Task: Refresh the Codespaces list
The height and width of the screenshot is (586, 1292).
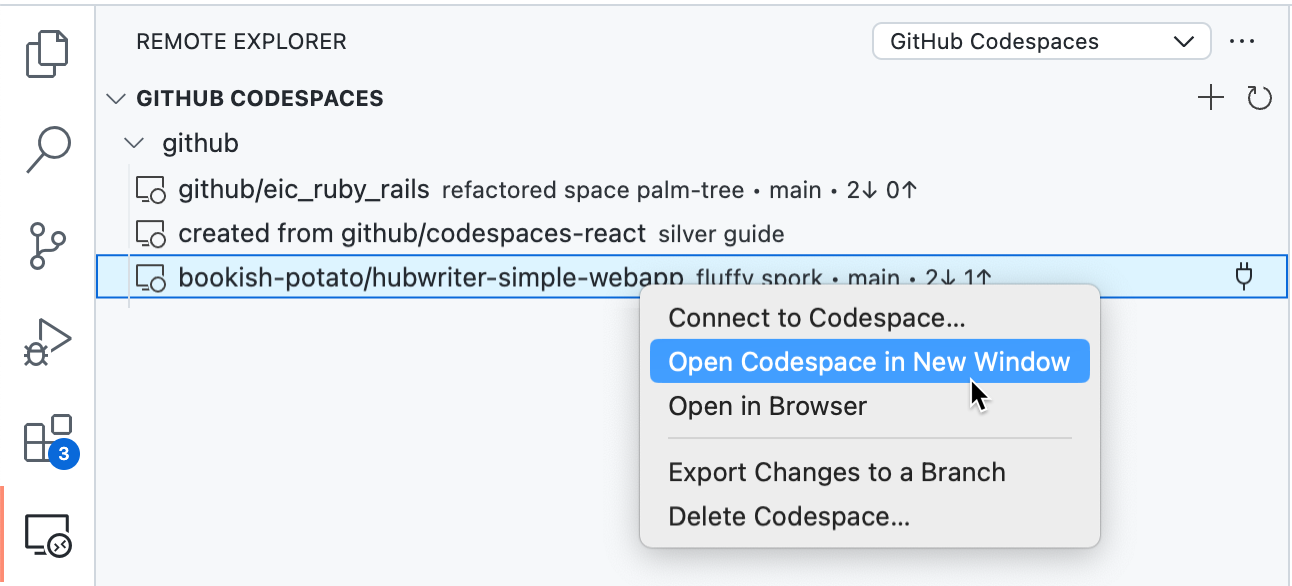Action: [1260, 97]
